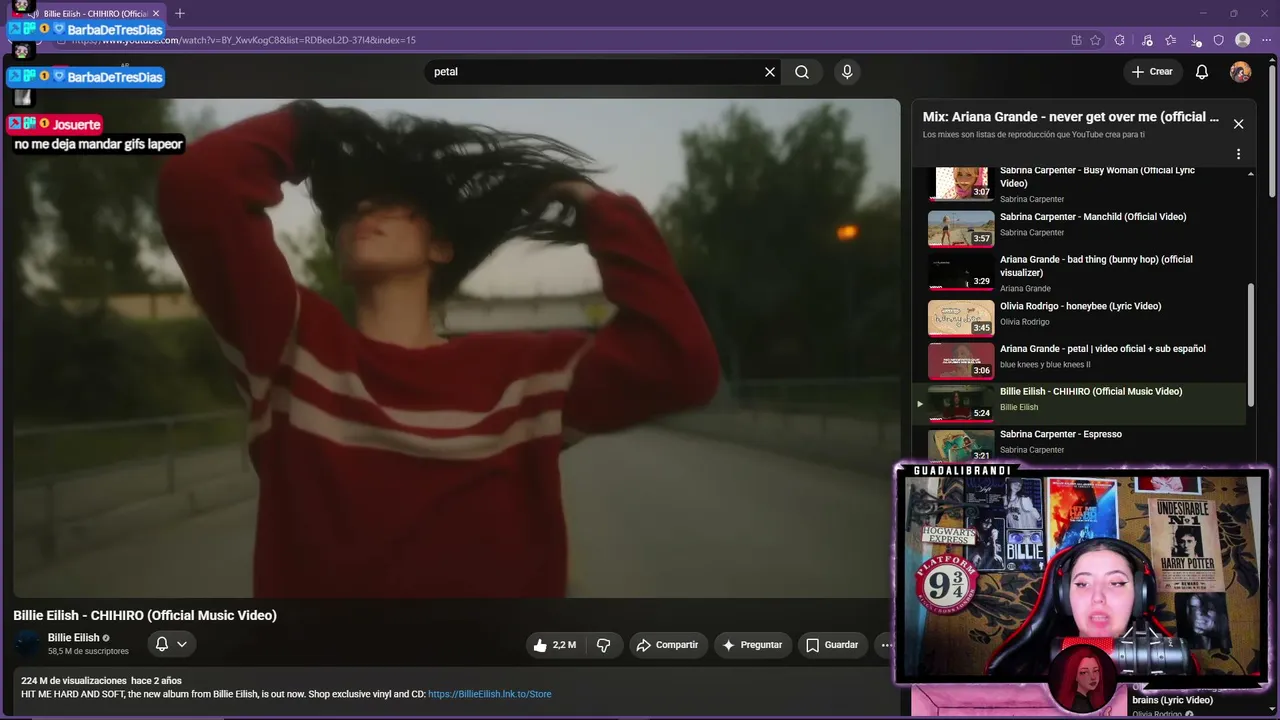
Task: Click the 58,5 M de suscriptores text
Action: coord(88,651)
